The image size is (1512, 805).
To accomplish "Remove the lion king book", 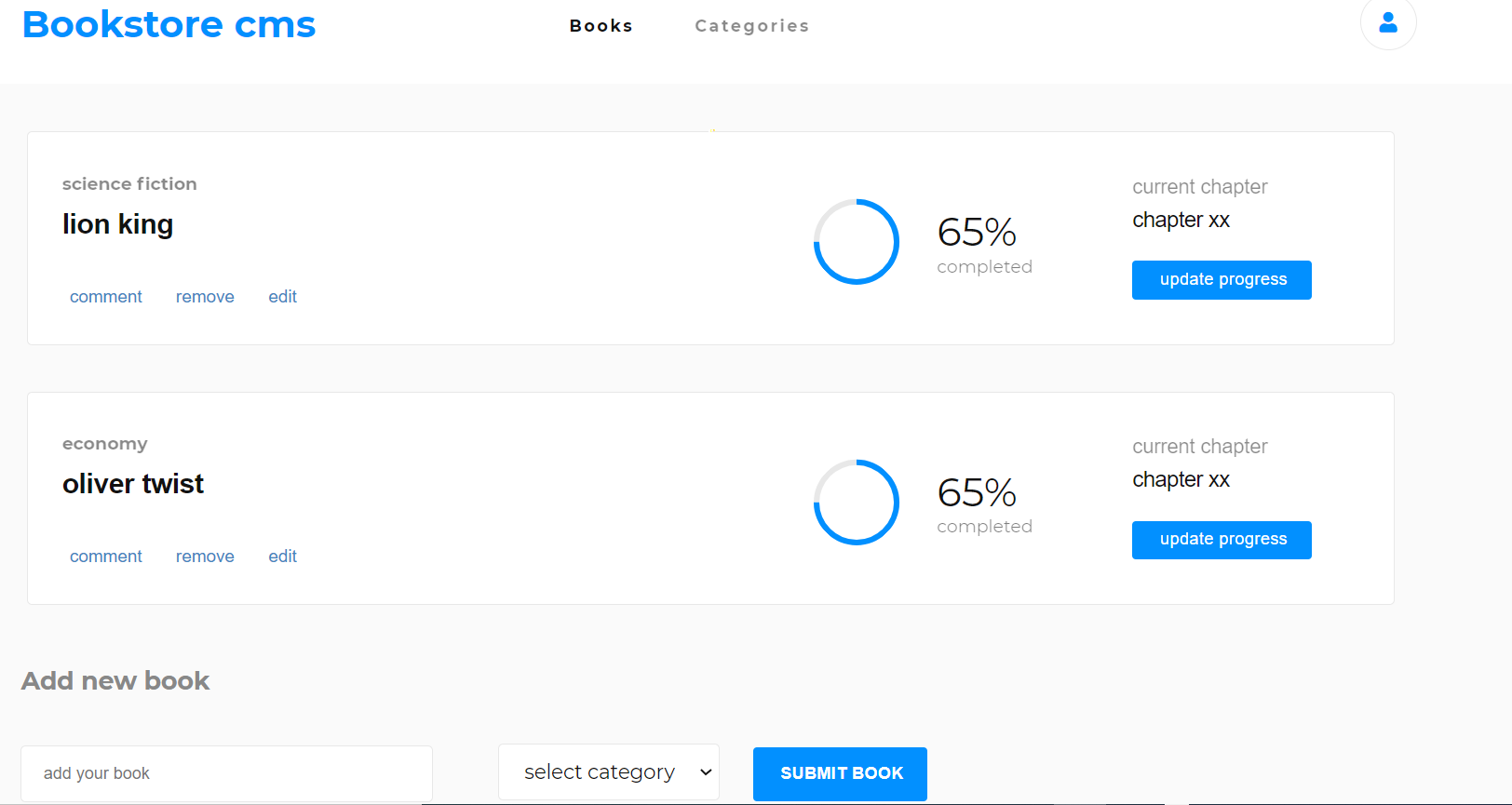I will (x=205, y=296).
